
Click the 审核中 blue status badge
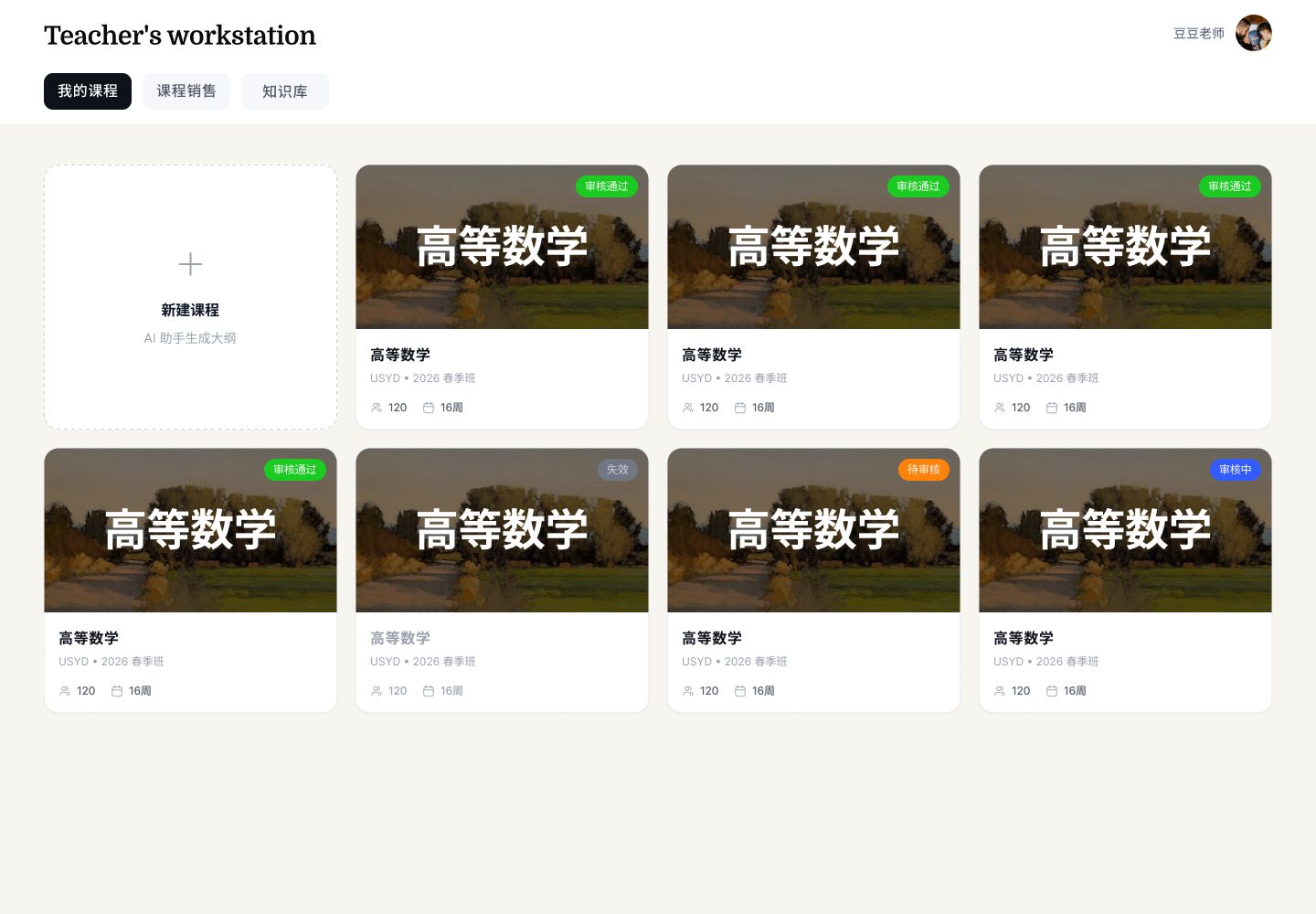pyautogui.click(x=1236, y=470)
